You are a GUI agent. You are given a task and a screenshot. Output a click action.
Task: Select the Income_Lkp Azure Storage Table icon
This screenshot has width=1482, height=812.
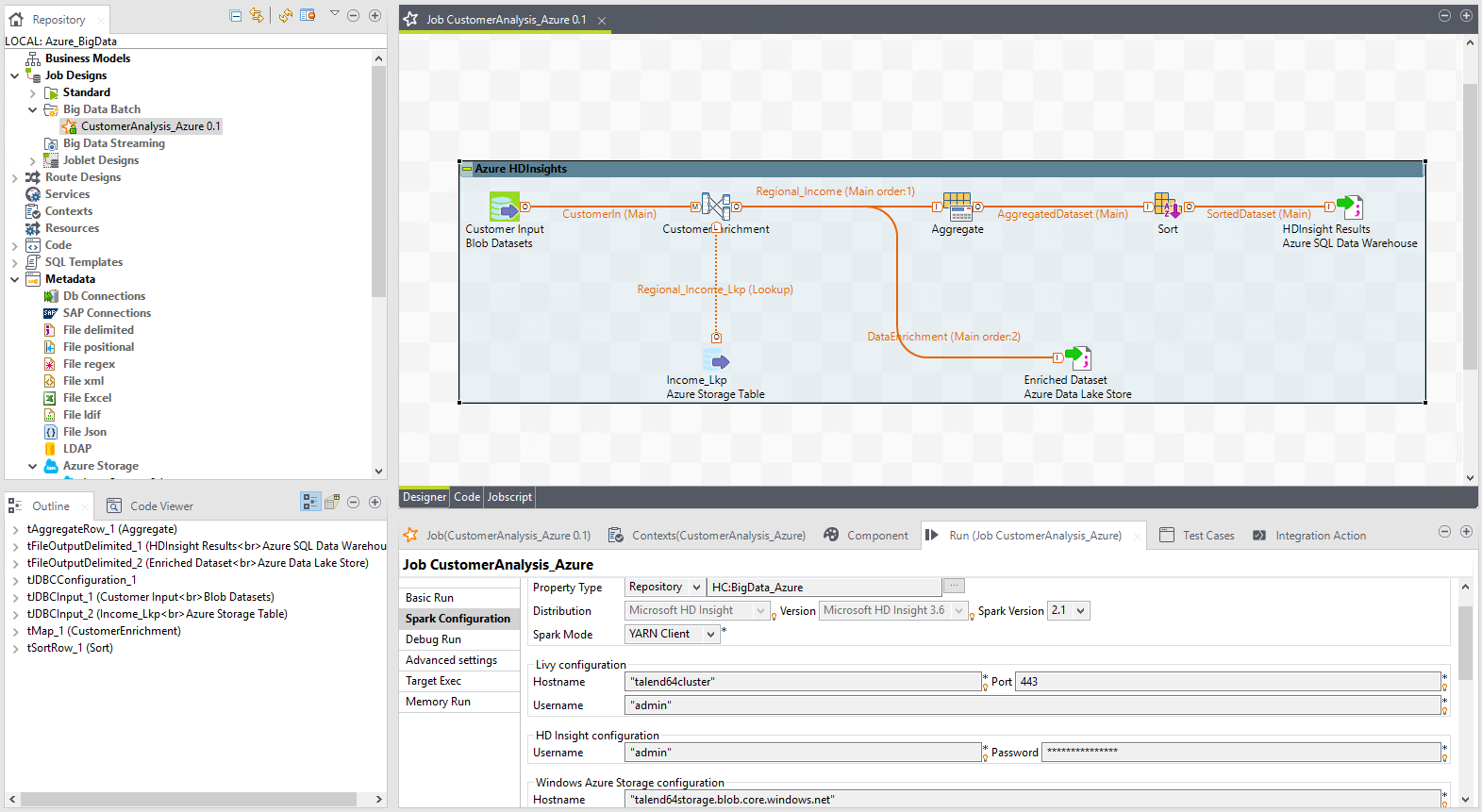click(716, 360)
